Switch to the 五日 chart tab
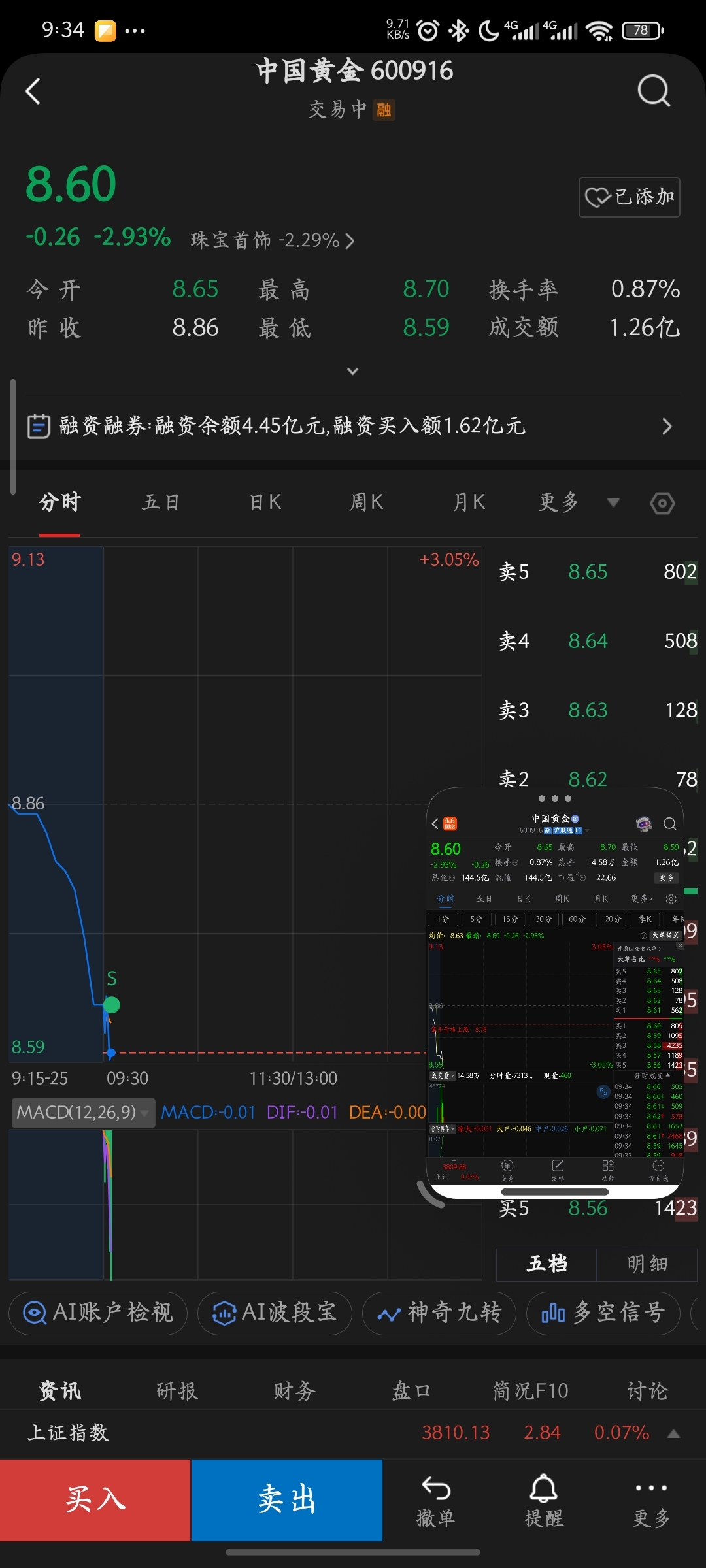 click(x=161, y=502)
